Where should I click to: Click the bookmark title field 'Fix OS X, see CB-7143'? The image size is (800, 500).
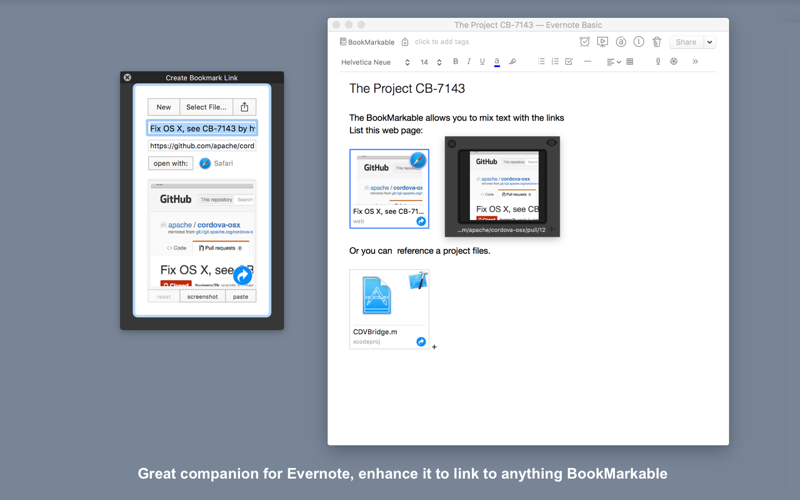202,129
